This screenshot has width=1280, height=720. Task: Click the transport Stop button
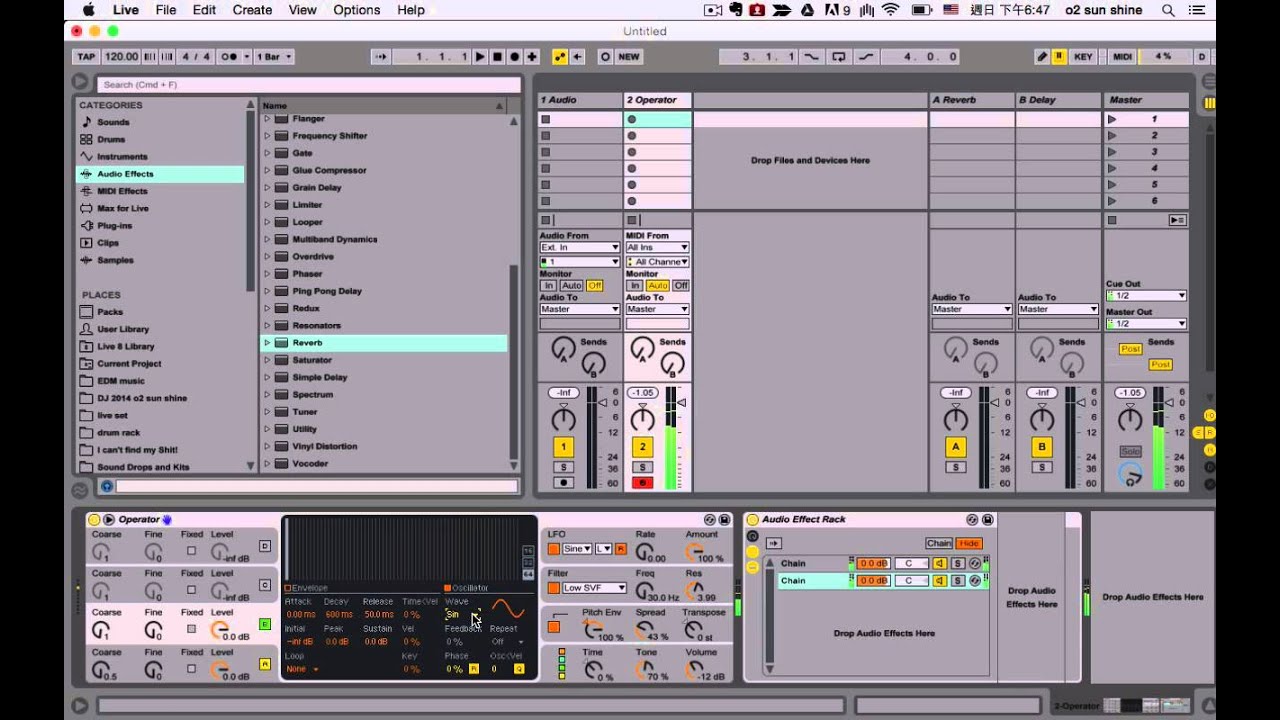[x=497, y=57]
